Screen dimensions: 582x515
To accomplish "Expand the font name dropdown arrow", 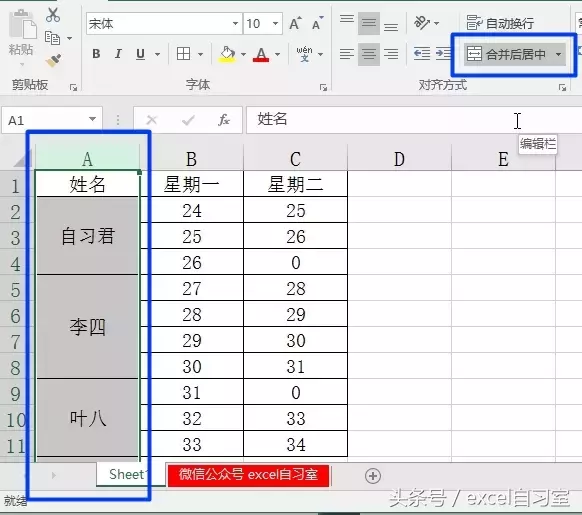I will click(235, 24).
